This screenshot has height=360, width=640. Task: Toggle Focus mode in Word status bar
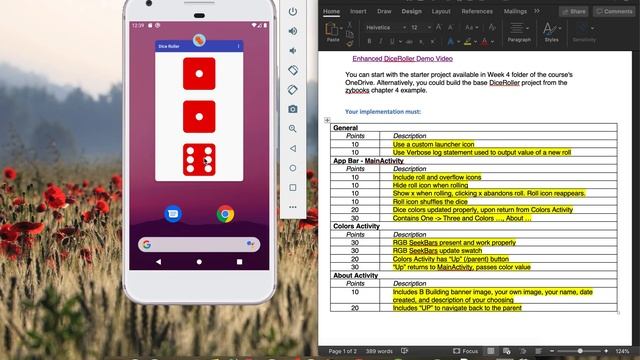pyautogui.click(x=466, y=351)
